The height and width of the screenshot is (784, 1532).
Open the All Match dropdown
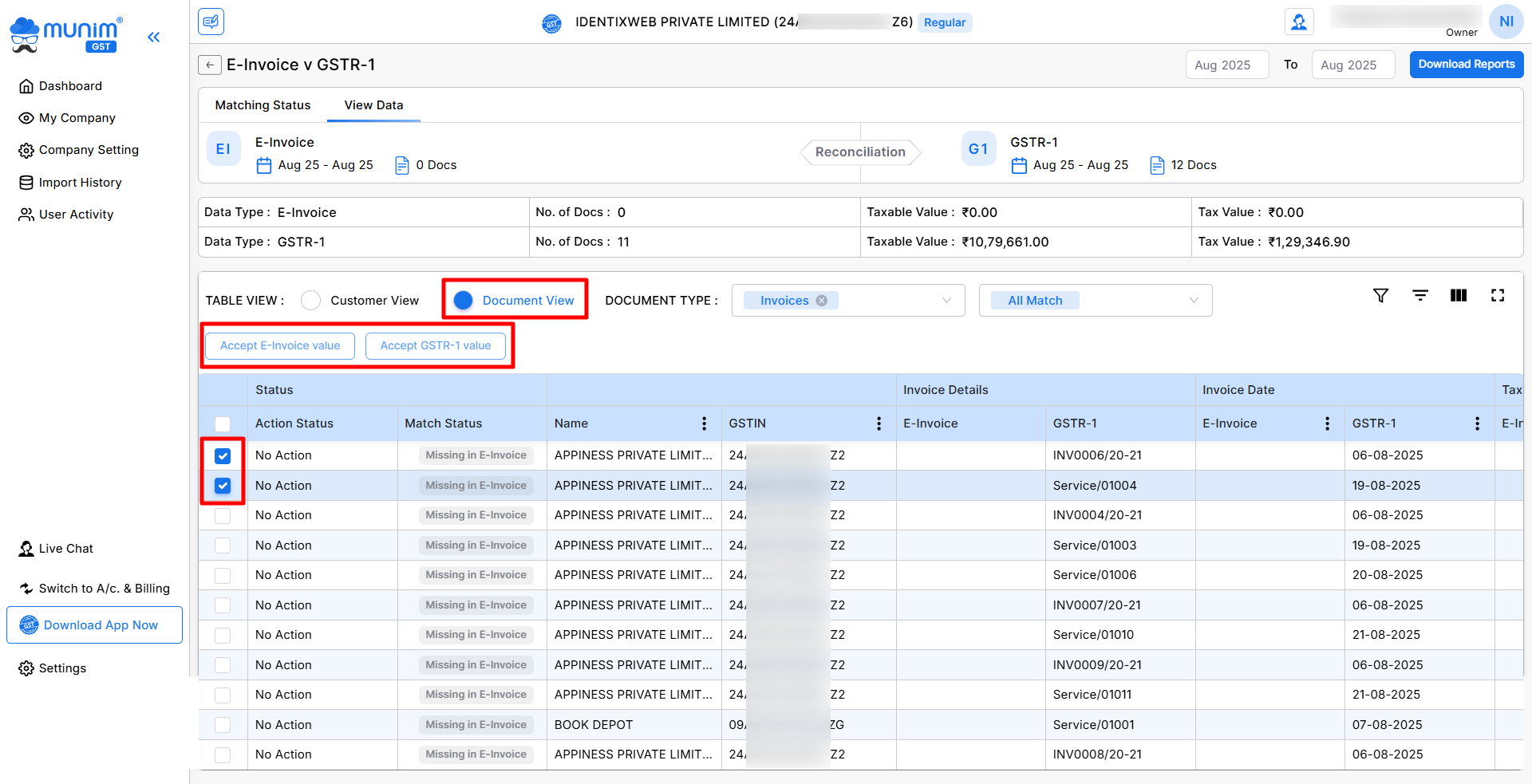point(1096,301)
